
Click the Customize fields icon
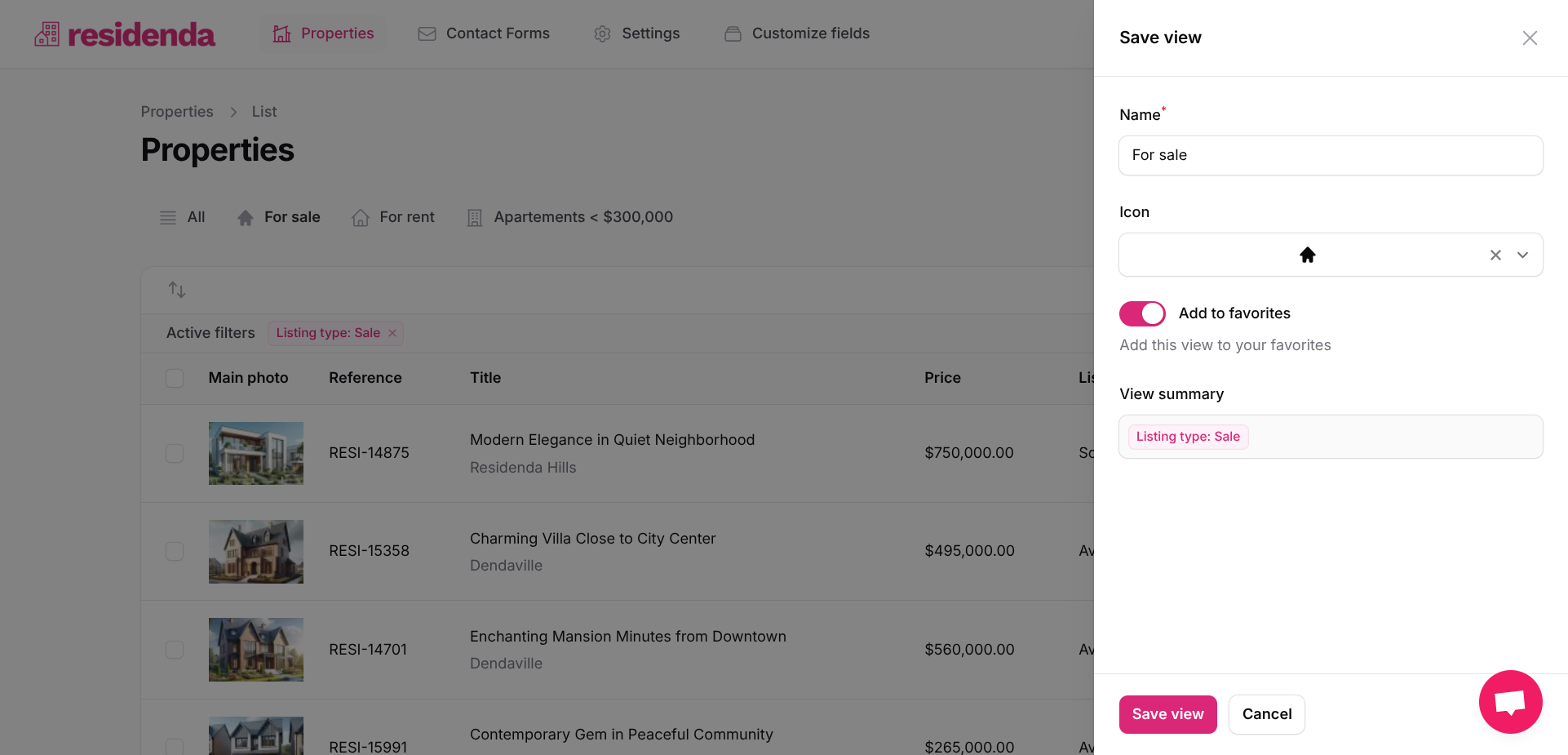pos(733,33)
